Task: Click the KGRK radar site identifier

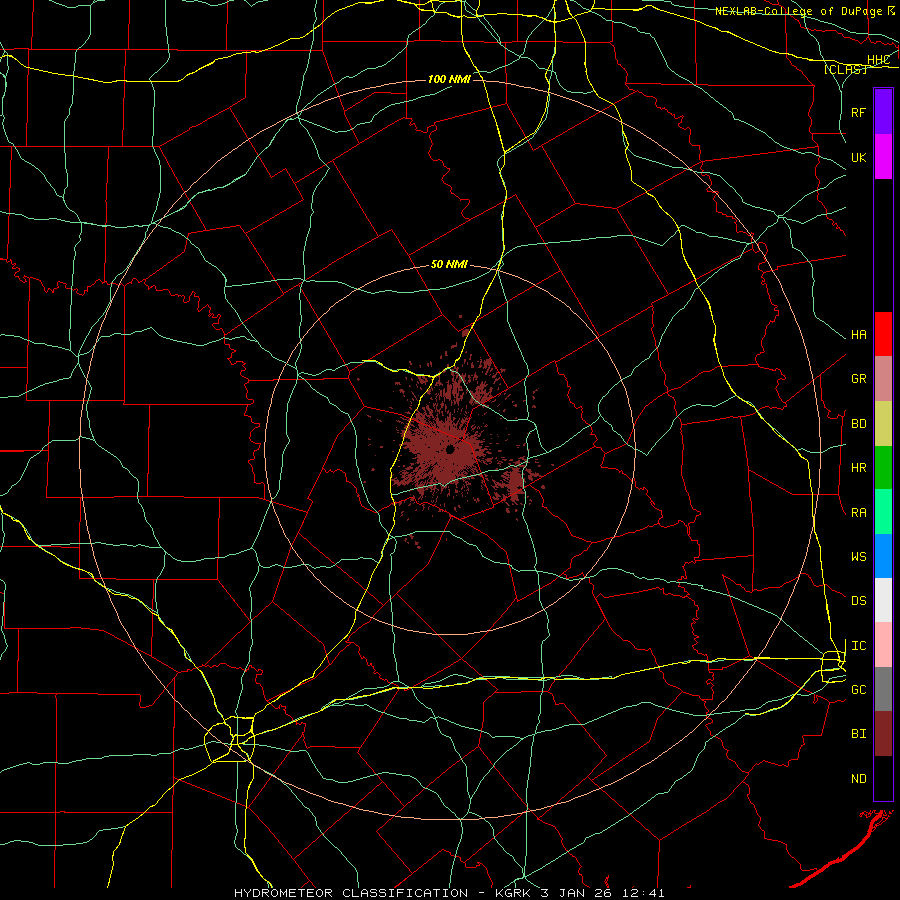Action: tap(511, 893)
